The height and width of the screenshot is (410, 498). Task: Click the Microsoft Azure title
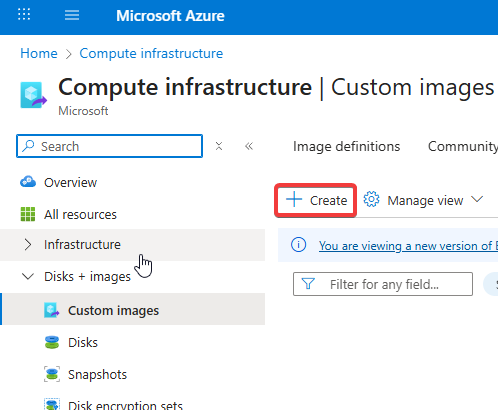coord(170,16)
